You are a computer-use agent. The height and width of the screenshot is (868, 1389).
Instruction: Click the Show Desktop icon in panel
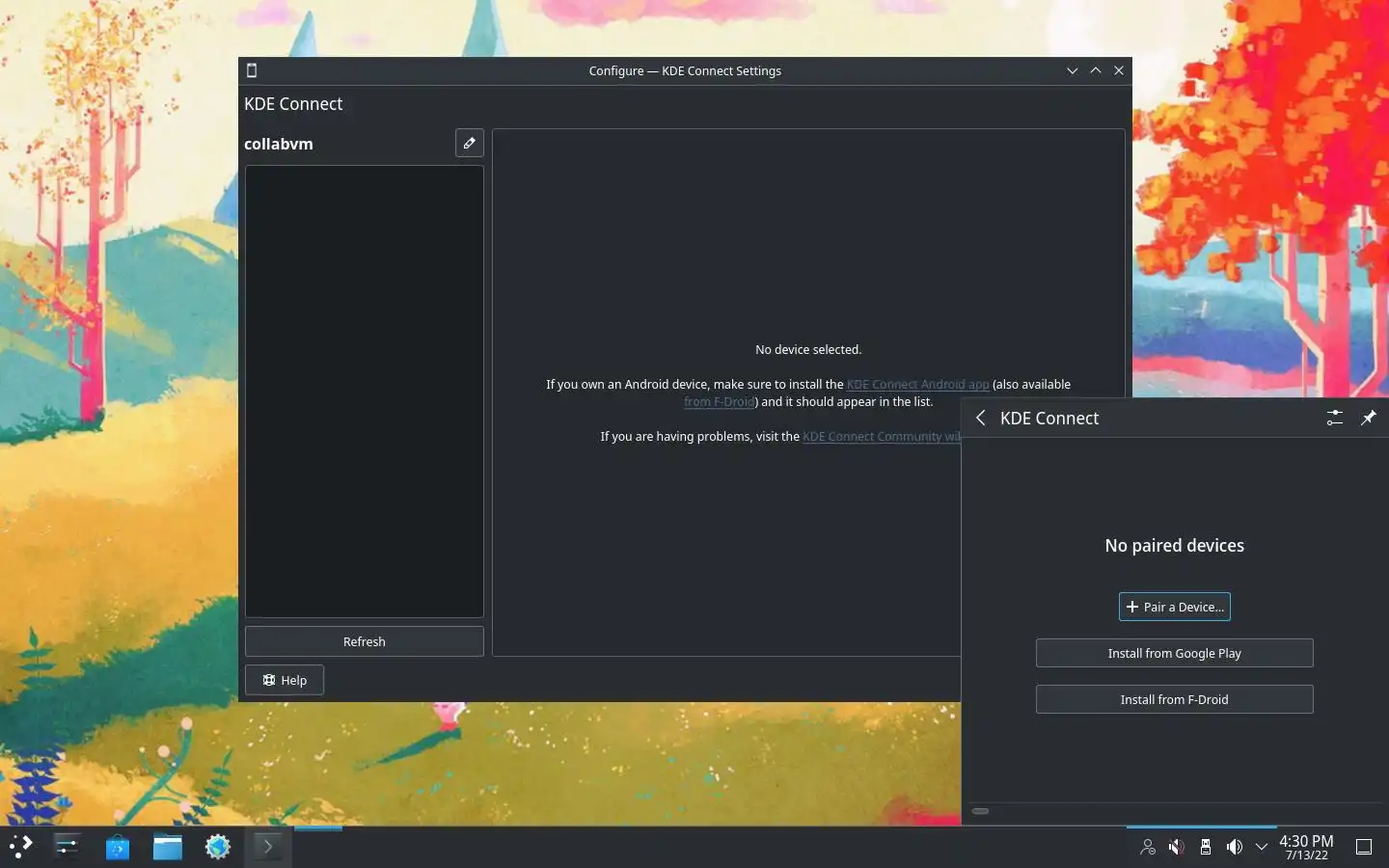click(x=1364, y=847)
